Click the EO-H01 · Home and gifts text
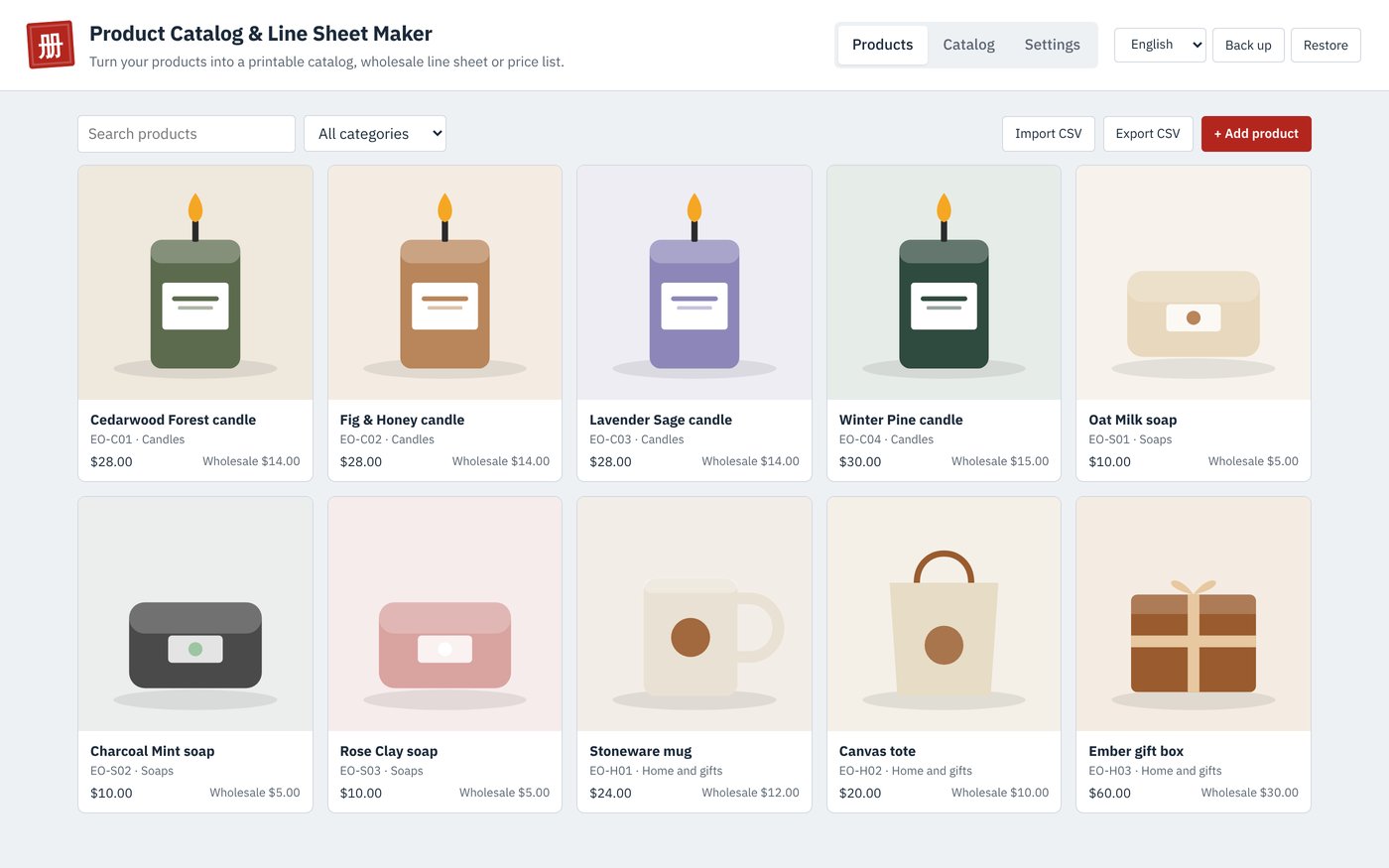1389x868 pixels. click(656, 771)
